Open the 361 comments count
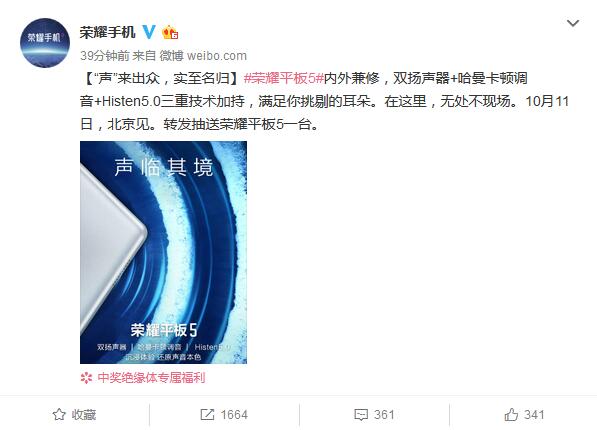Image resolution: width=597 pixels, height=430 pixels. pos(384,414)
